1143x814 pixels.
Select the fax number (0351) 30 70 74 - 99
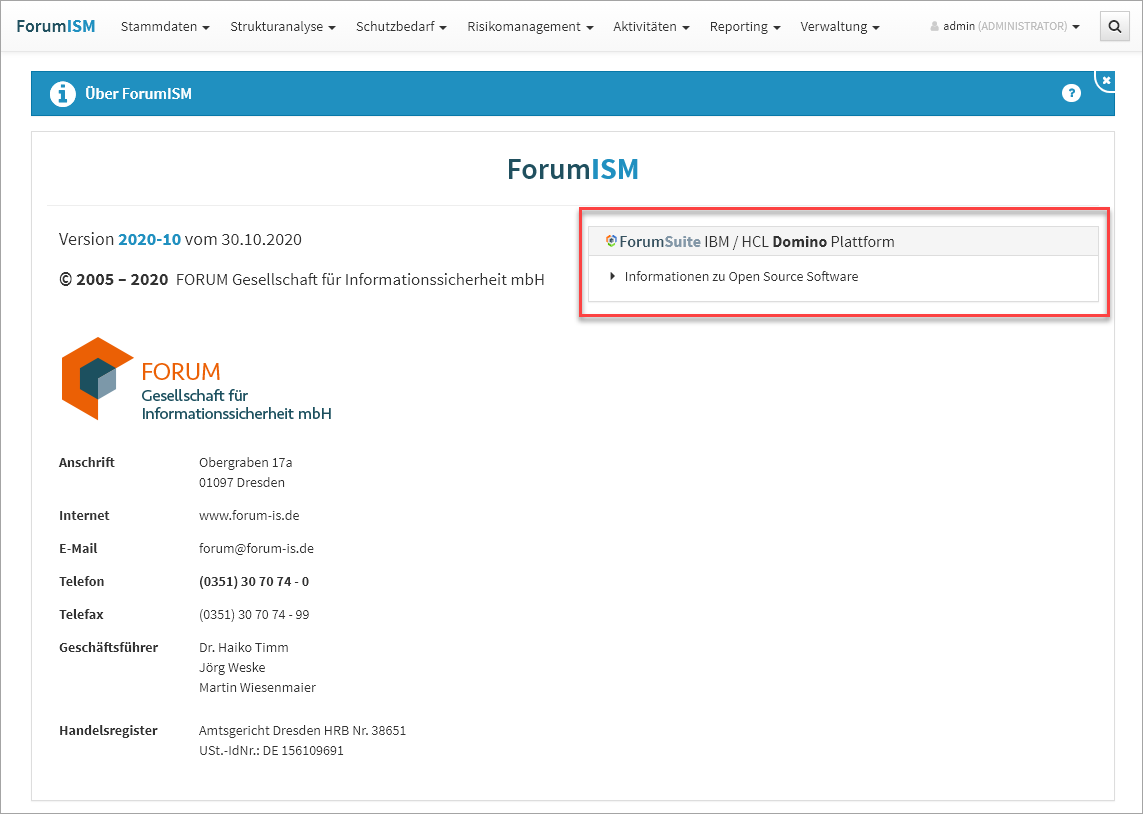pyautogui.click(x=254, y=614)
